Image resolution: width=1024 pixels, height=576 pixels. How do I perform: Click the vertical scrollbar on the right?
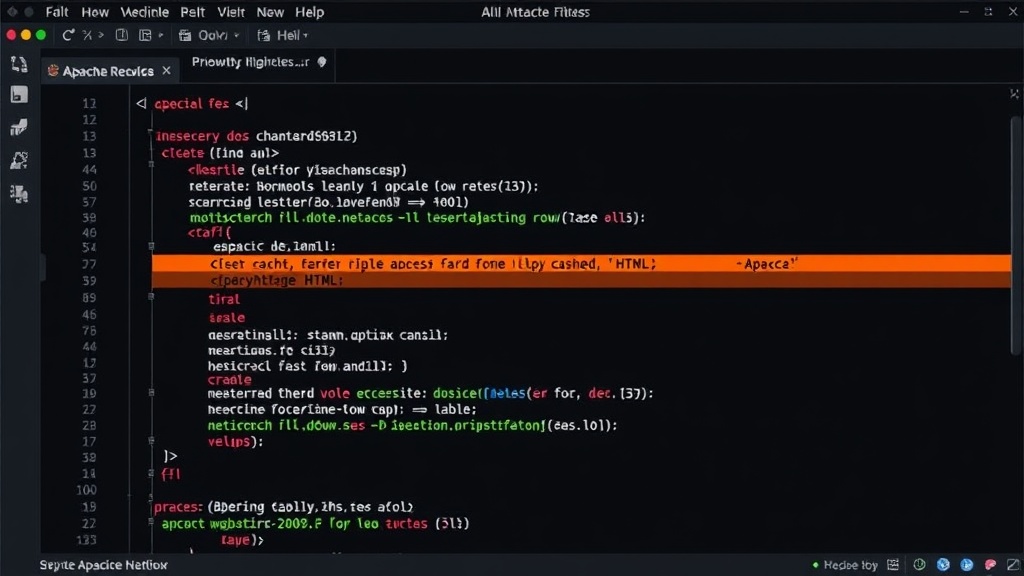point(1015,235)
